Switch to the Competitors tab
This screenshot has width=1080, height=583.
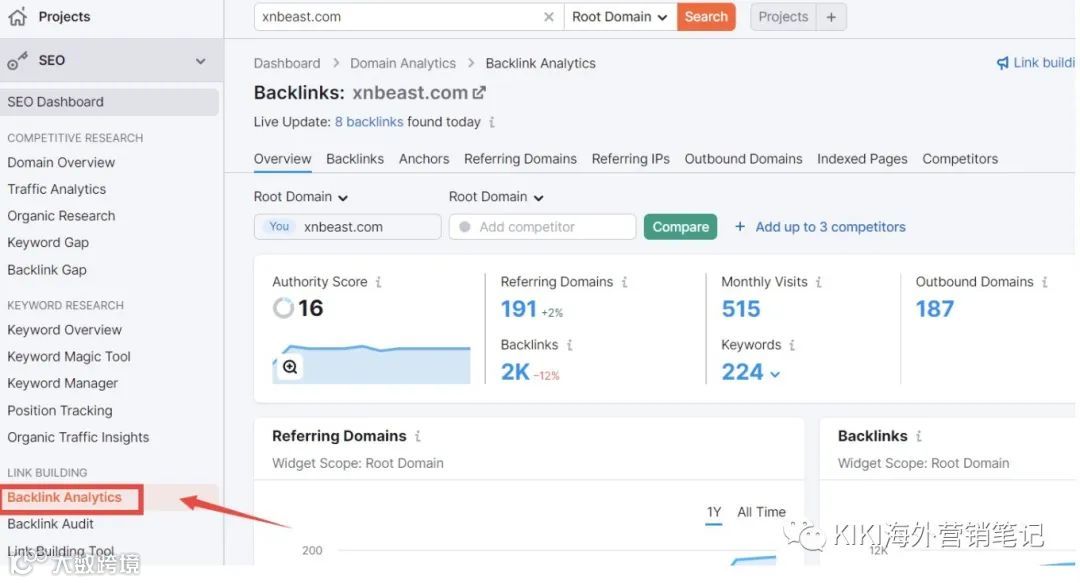959,159
